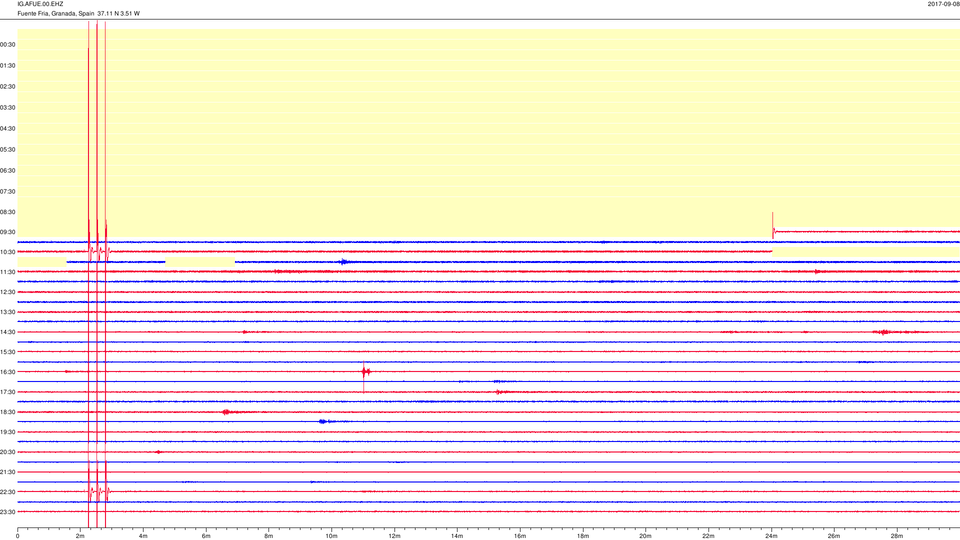960x540 pixels.
Task: Click the 12m tick label on minute axis
Action: tap(394, 536)
